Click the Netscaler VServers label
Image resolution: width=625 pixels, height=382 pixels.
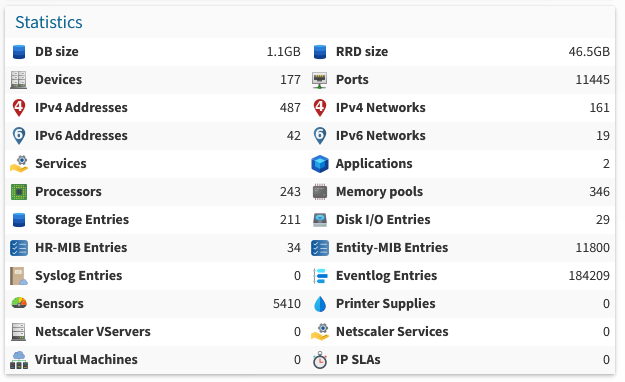pyautogui.click(x=93, y=332)
